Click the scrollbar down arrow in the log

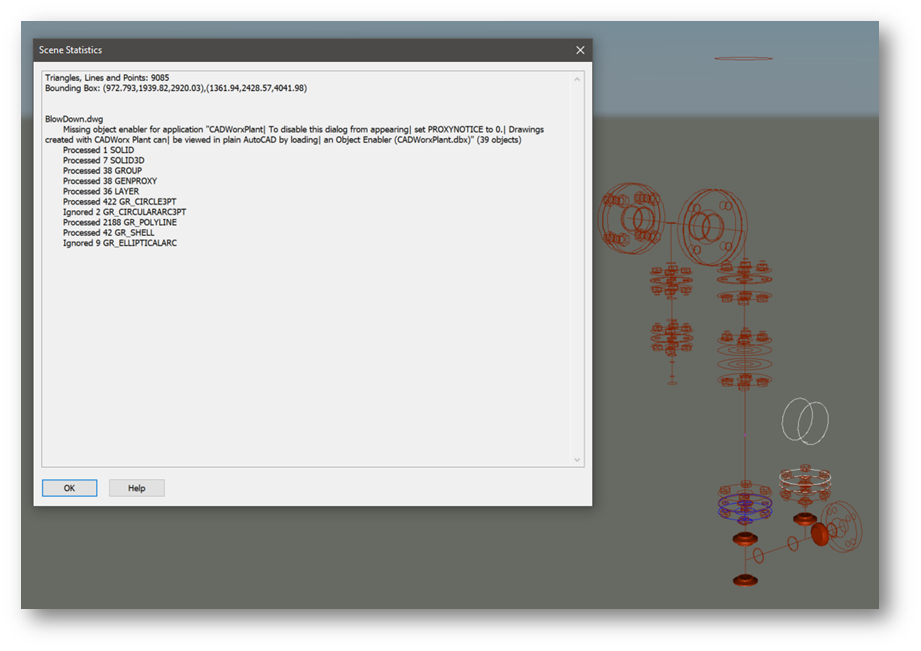tap(579, 459)
